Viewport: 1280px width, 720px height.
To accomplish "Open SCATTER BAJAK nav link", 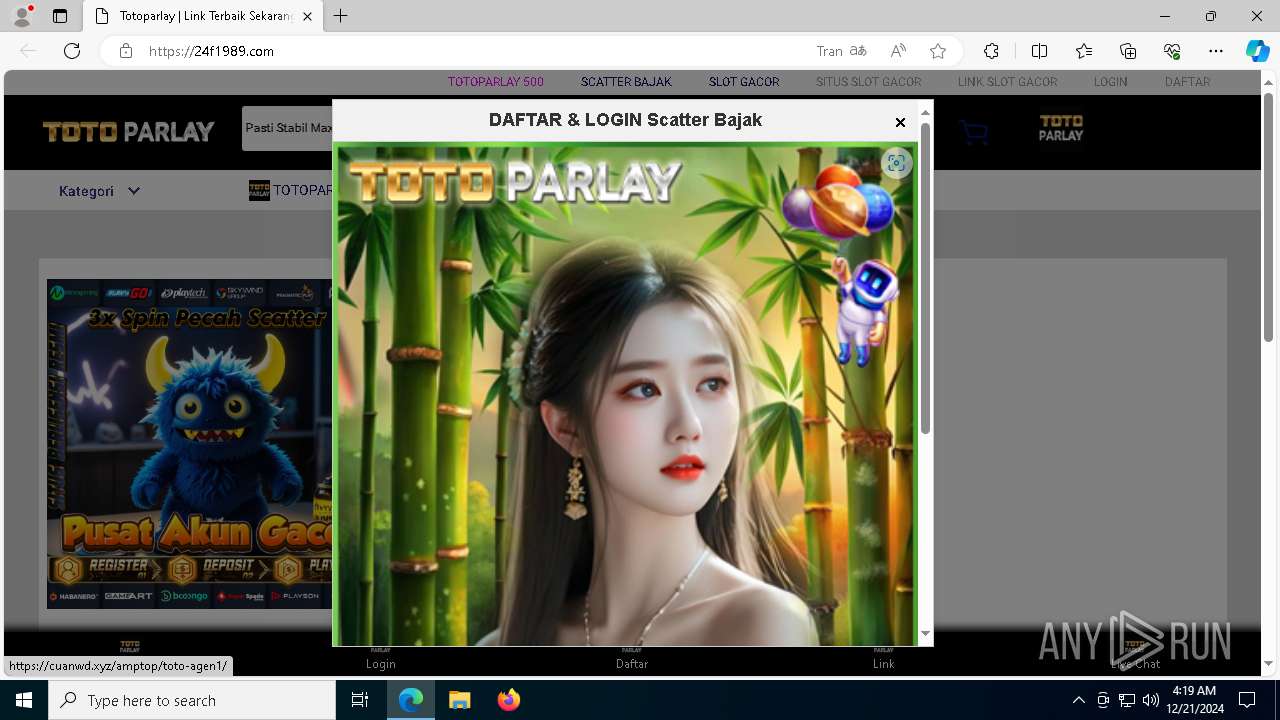I will 626,82.
